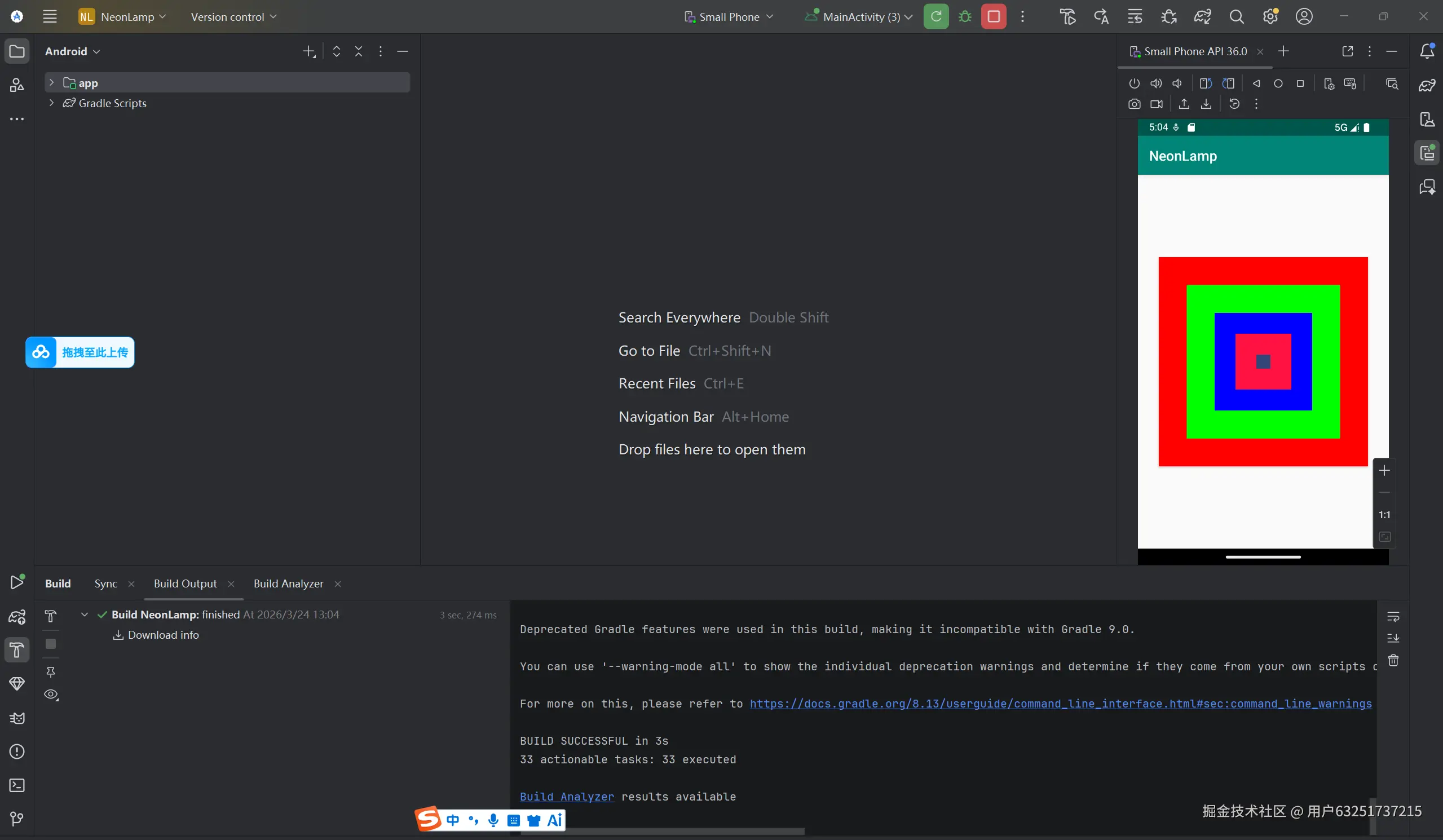Expand the app module tree node
Image resolution: width=1443 pixels, height=840 pixels.
[x=51, y=83]
